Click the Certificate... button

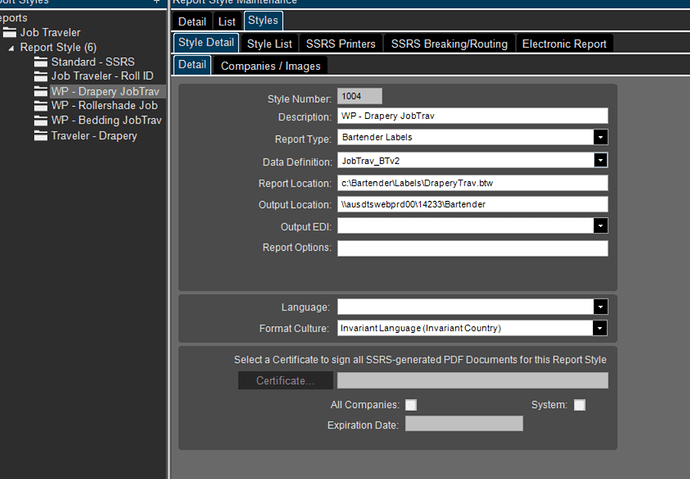tap(285, 380)
